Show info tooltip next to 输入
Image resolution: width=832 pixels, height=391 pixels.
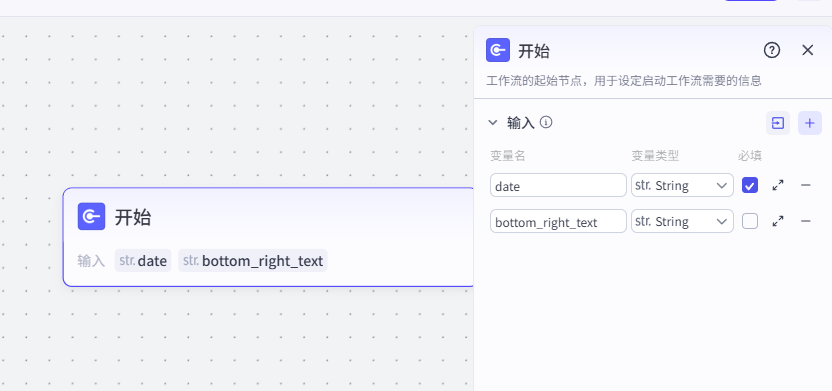(546, 123)
